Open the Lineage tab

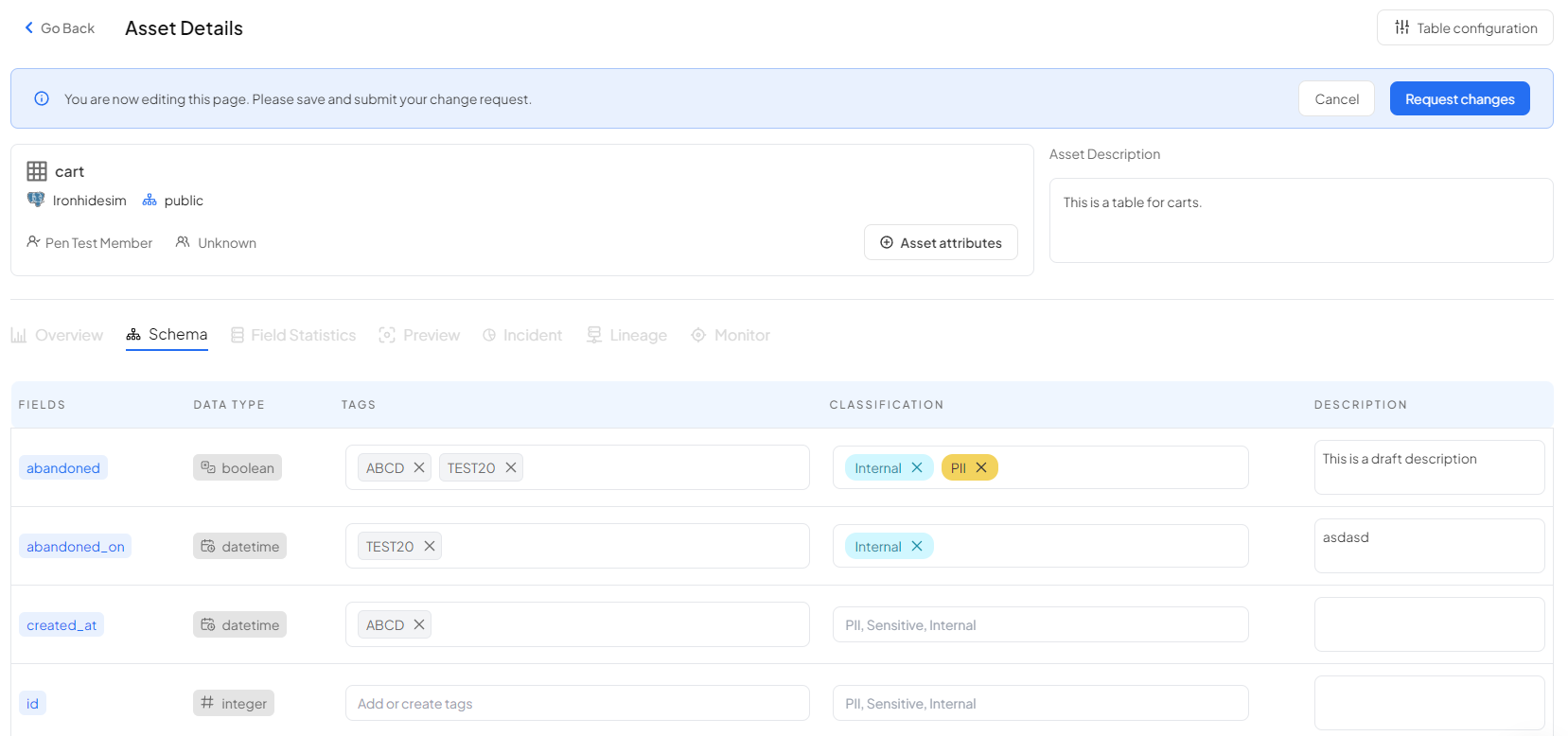tap(626, 335)
